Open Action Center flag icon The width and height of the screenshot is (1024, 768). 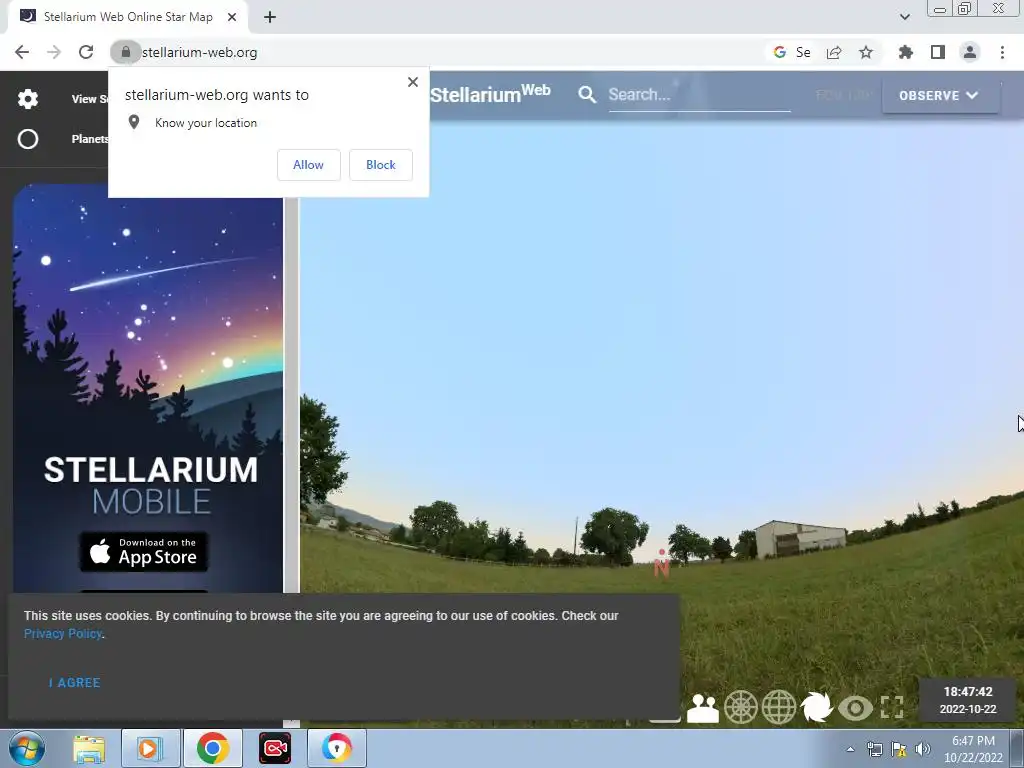[899, 749]
